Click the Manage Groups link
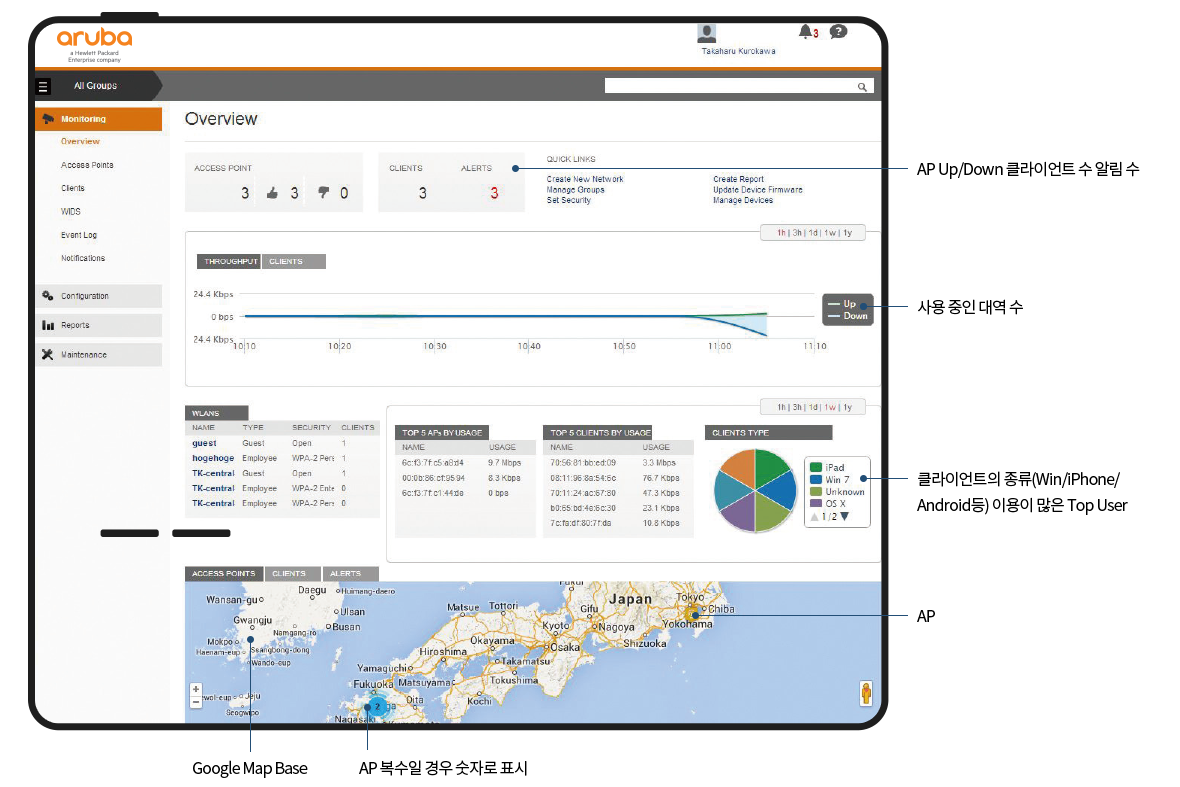1180x787 pixels. 576,190
